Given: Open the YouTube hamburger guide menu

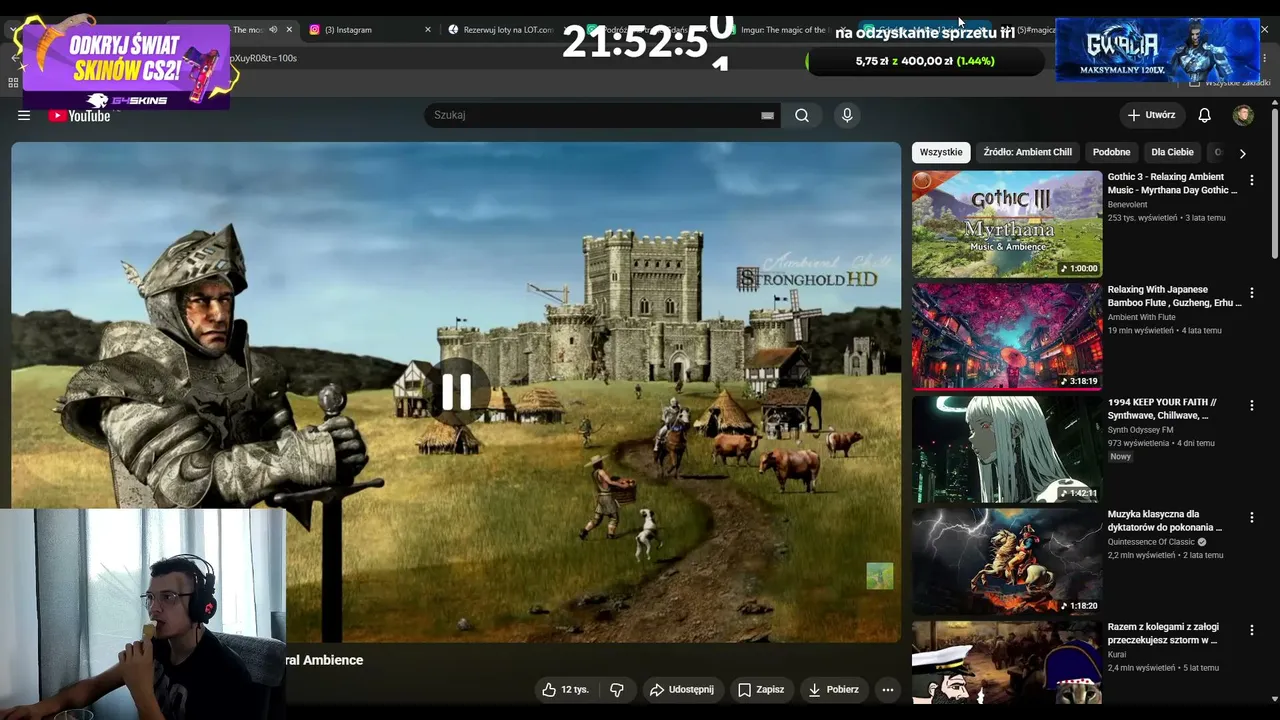Looking at the screenshot, I should tap(24, 116).
